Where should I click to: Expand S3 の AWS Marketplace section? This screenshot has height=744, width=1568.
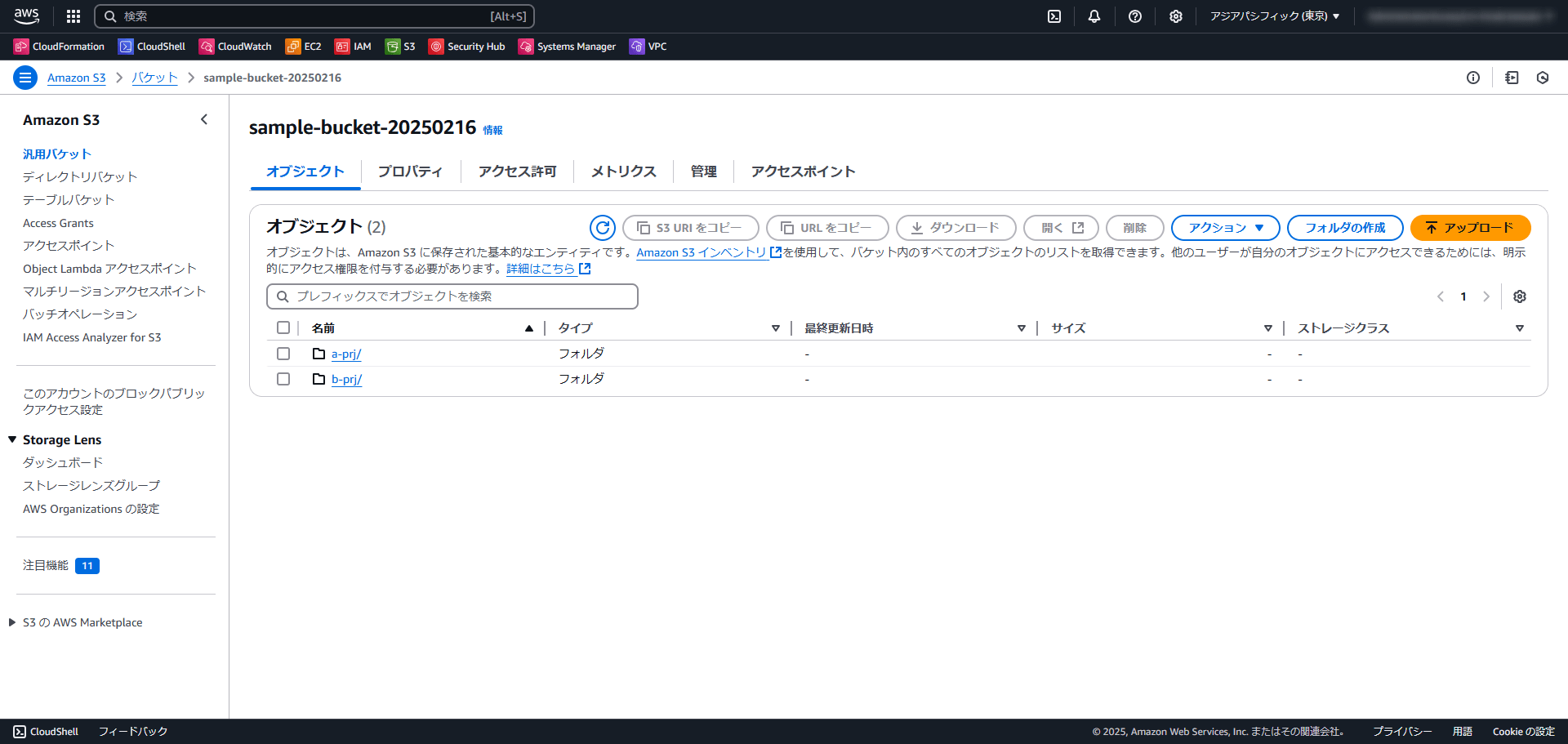12,622
